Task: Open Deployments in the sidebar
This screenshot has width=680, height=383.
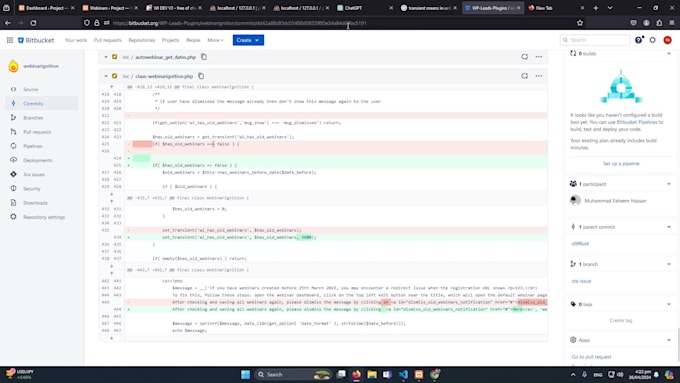Action: click(37, 160)
